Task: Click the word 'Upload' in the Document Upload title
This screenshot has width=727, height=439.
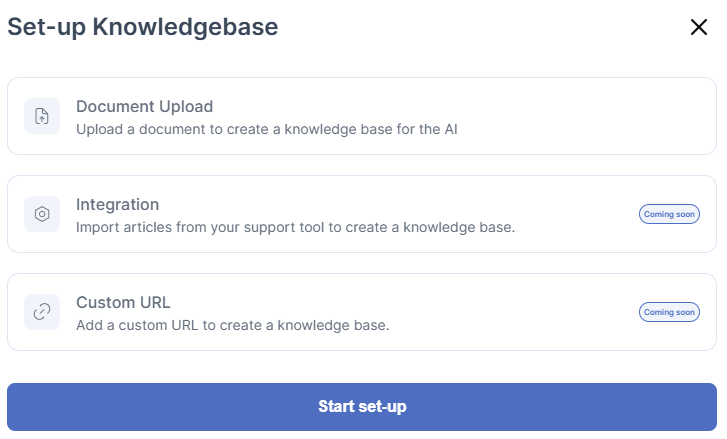Action: (x=186, y=107)
